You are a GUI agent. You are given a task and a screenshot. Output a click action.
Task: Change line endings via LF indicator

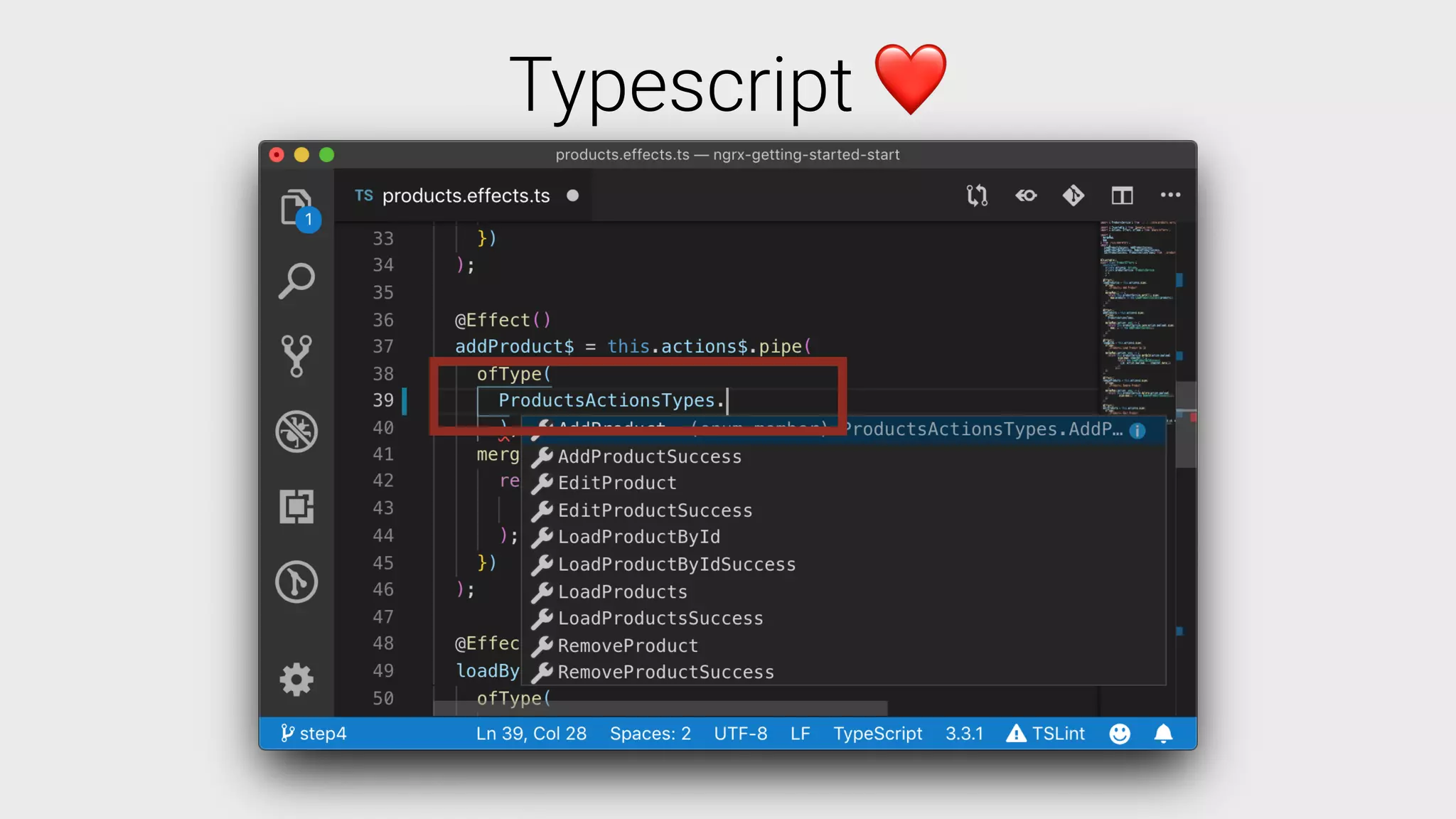800,734
